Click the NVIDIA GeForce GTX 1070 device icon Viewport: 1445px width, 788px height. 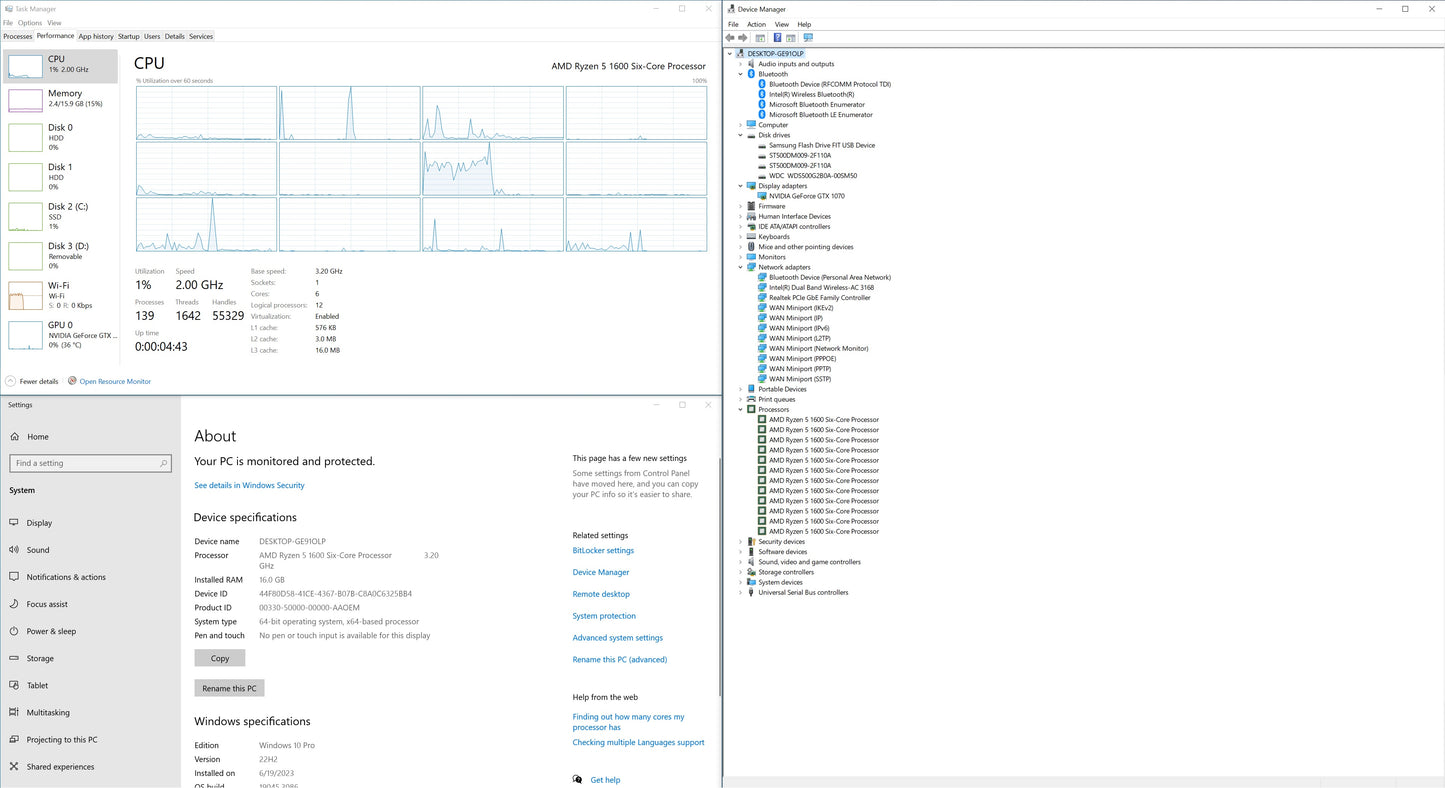point(762,196)
